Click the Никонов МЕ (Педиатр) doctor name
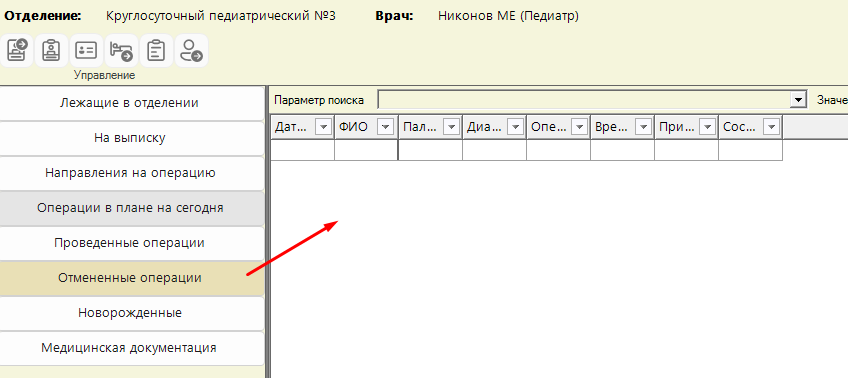This screenshot has width=848, height=378. (x=508, y=16)
